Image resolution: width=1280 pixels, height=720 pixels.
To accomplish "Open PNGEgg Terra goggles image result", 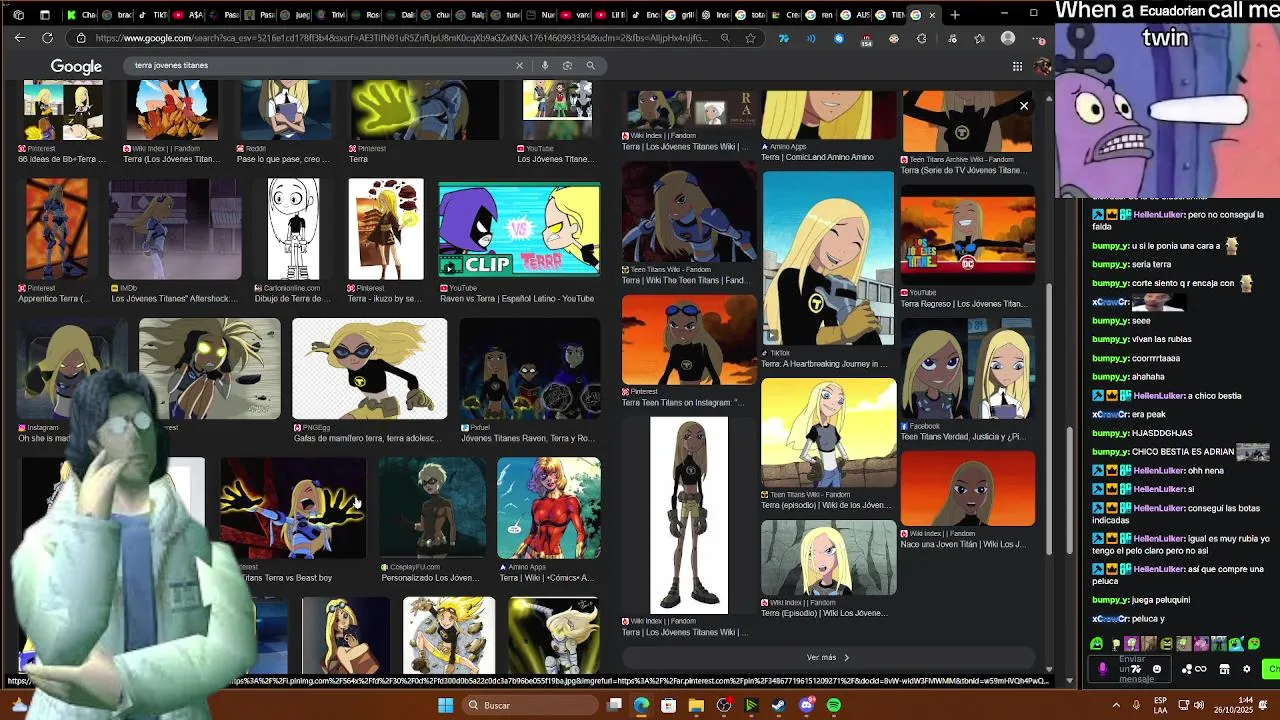I will click(x=369, y=369).
